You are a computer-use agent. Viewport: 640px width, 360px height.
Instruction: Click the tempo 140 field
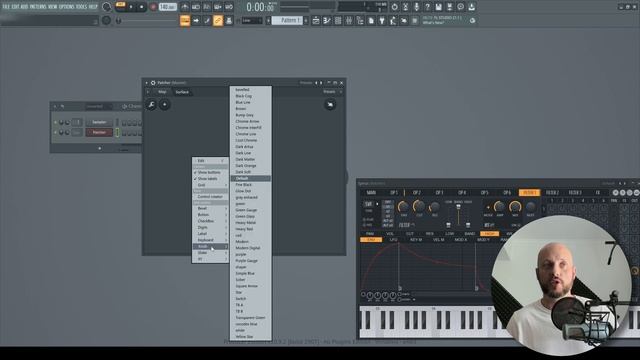(167, 7)
